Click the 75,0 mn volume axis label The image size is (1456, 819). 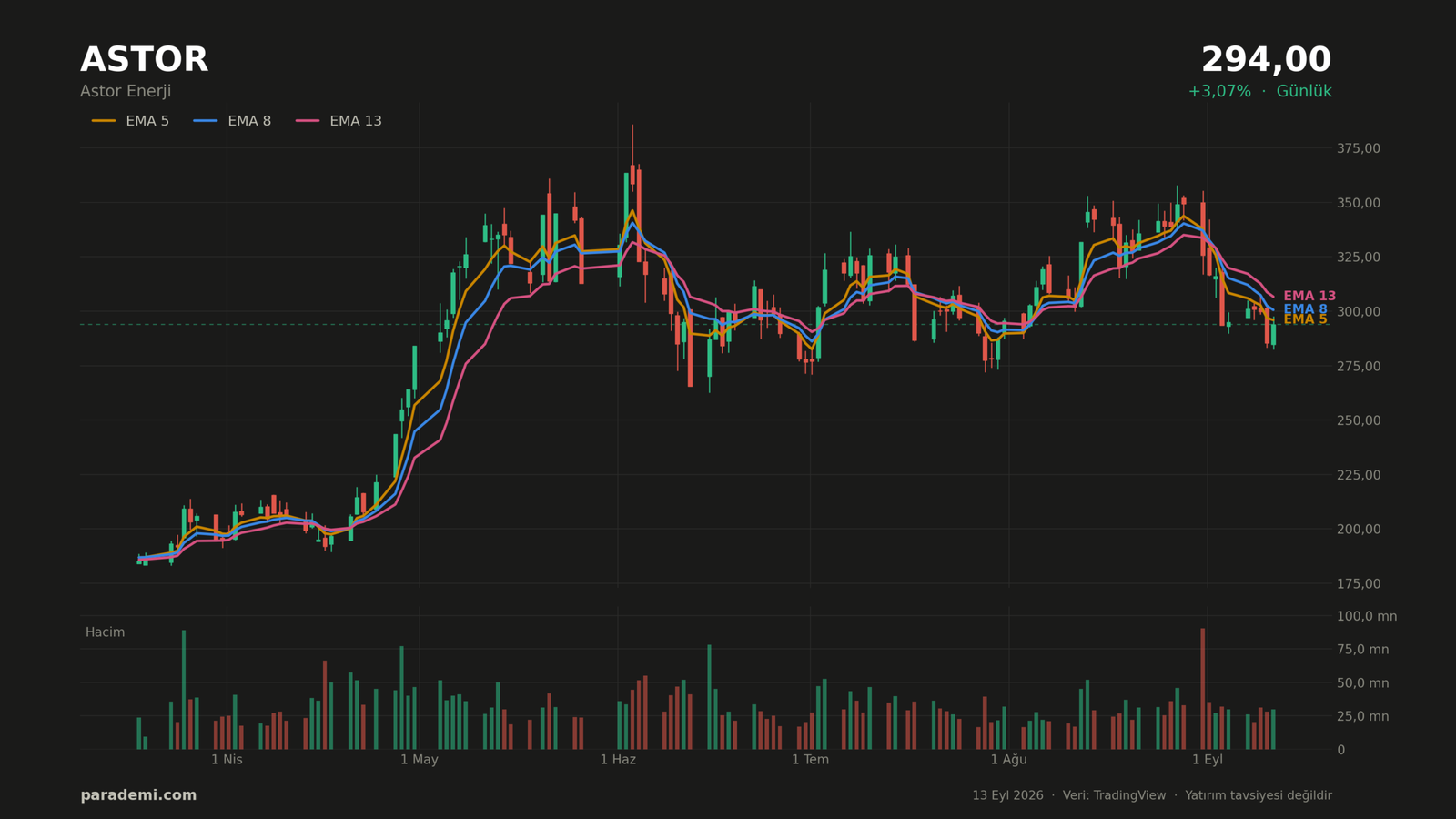(x=1362, y=650)
